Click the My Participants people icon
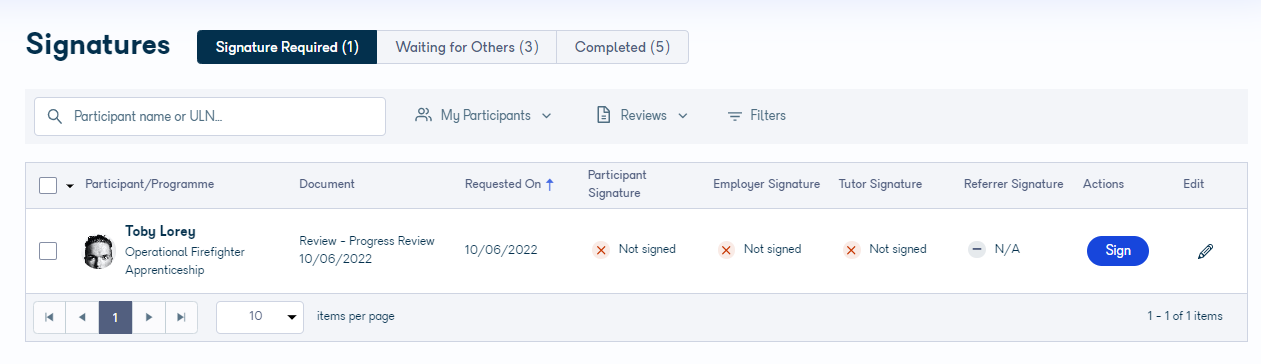The width and height of the screenshot is (1261, 364). coord(423,115)
